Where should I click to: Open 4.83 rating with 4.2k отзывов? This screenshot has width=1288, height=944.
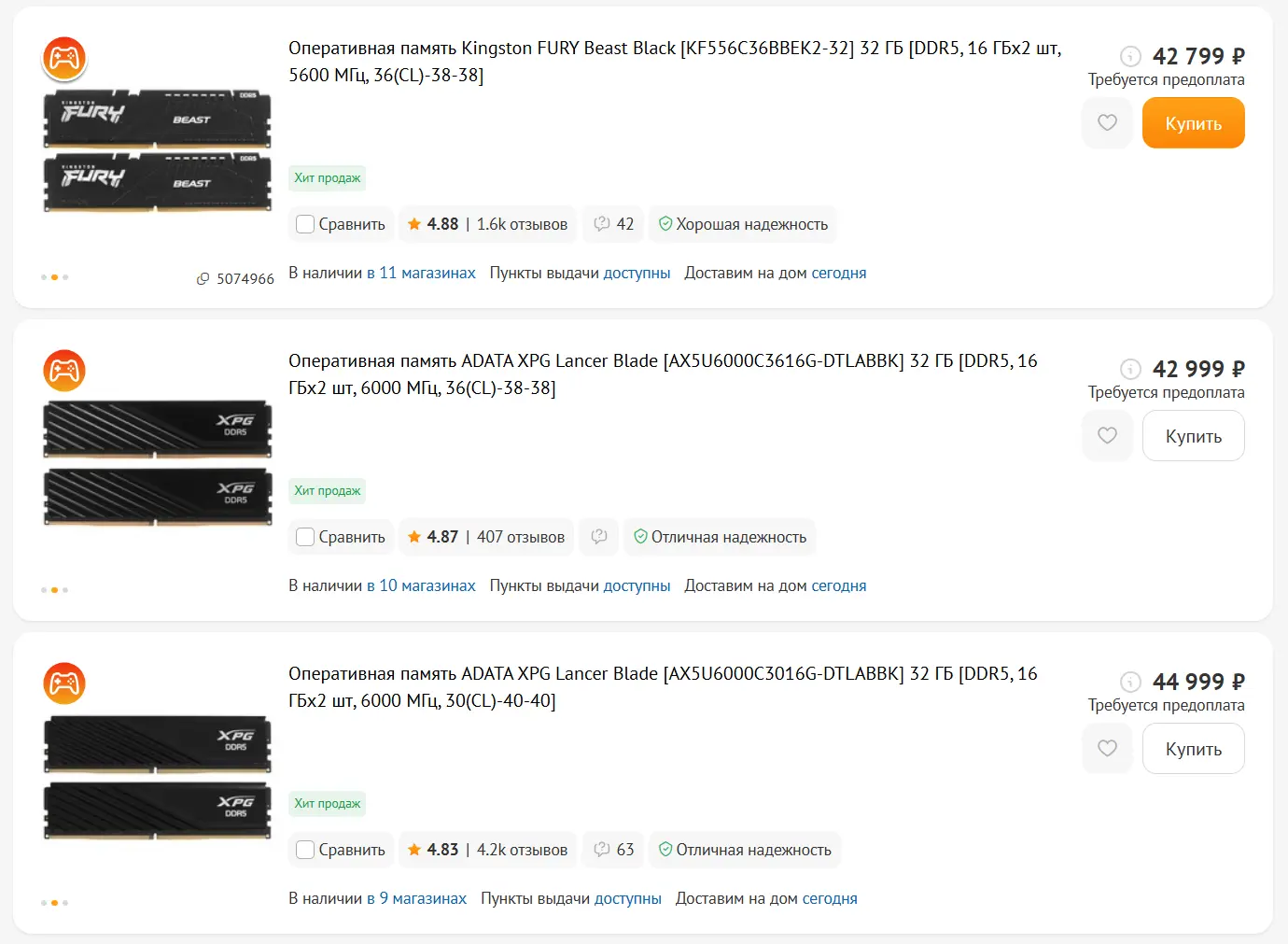tap(487, 850)
